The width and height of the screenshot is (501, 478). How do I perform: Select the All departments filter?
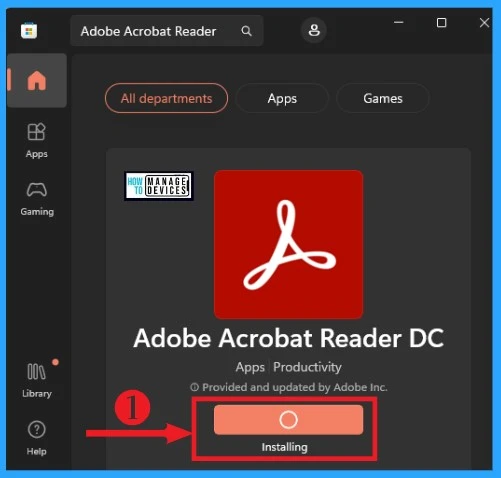pyautogui.click(x=166, y=98)
